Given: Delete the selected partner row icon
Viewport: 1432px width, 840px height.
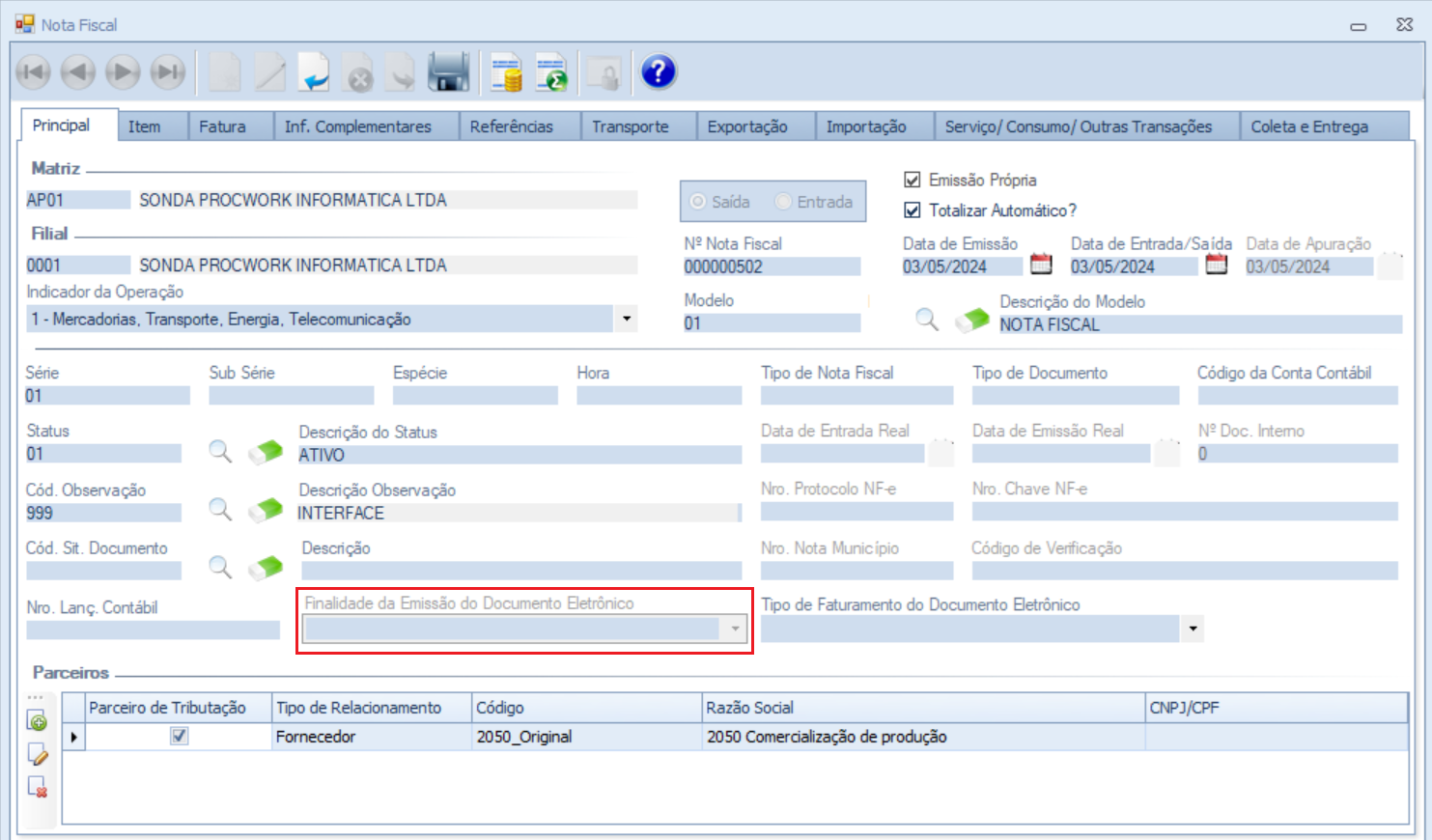Looking at the screenshot, I should pyautogui.click(x=38, y=787).
